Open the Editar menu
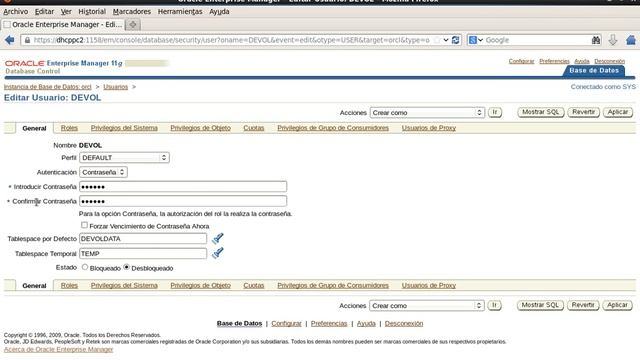The height and width of the screenshot is (360, 640). point(44,11)
